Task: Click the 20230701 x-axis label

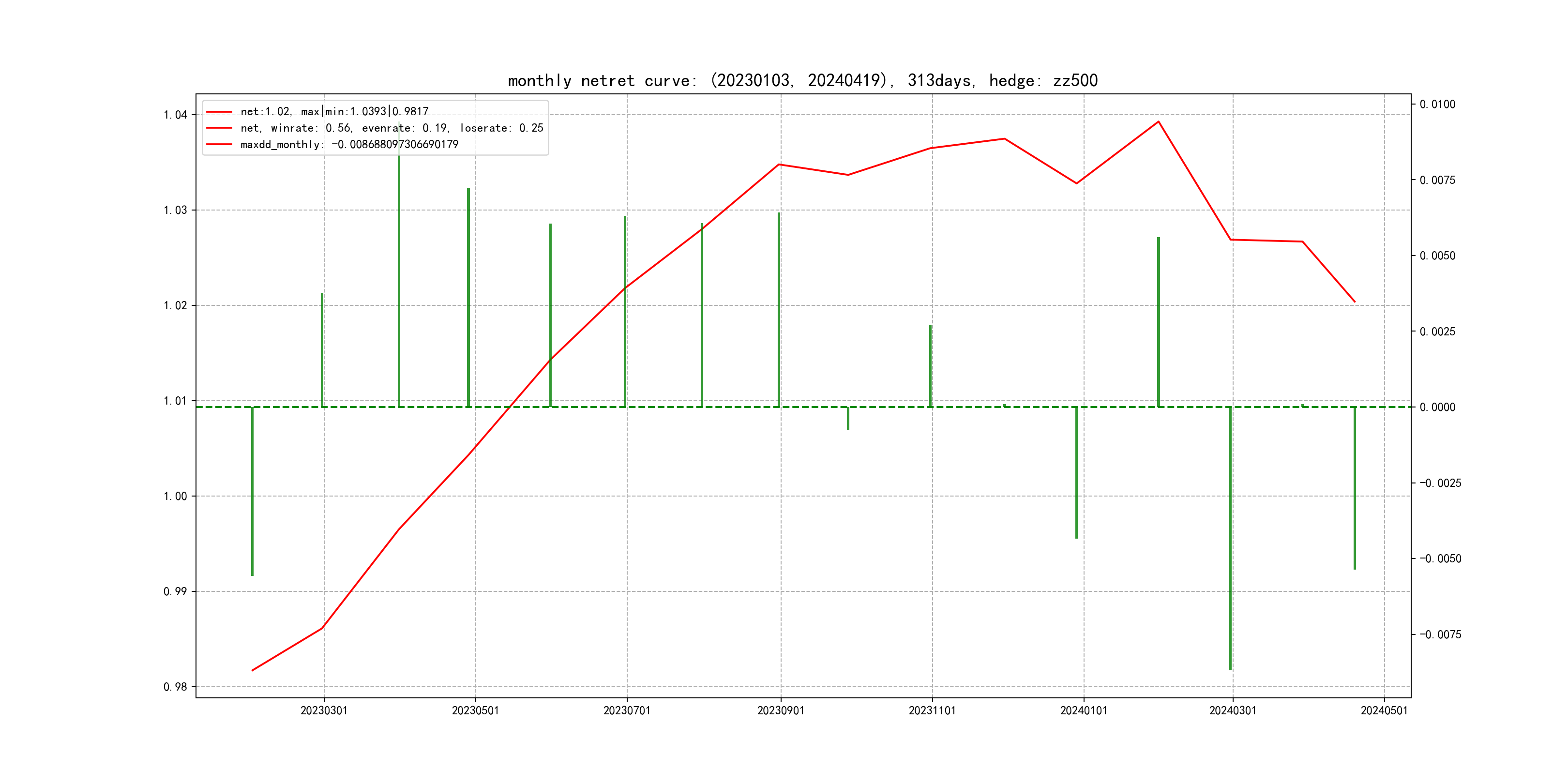Action: click(x=626, y=710)
